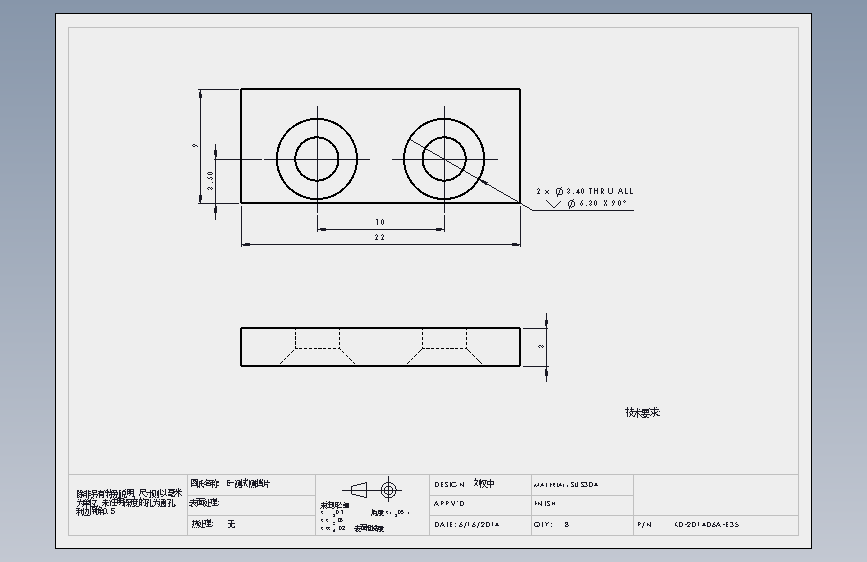Click the 3 thickness dimension in side view
Screen dimensions: 867x562
(541, 347)
